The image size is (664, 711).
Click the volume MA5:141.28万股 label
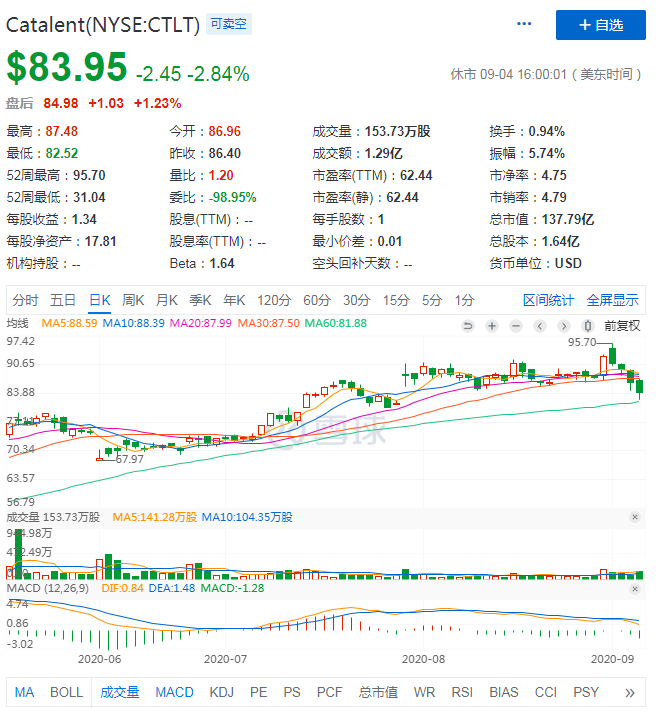click(155, 517)
